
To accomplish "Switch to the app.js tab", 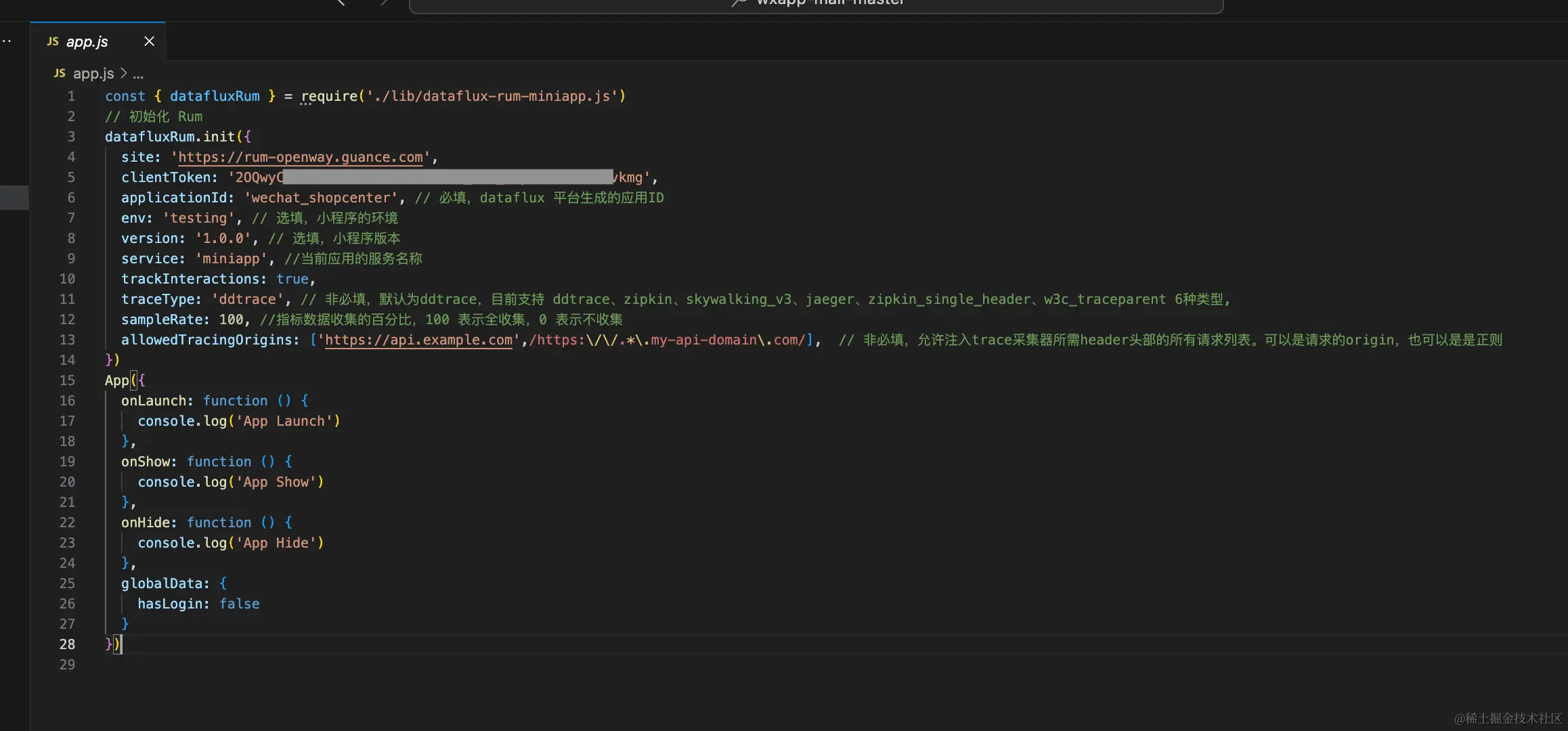I will click(87, 41).
